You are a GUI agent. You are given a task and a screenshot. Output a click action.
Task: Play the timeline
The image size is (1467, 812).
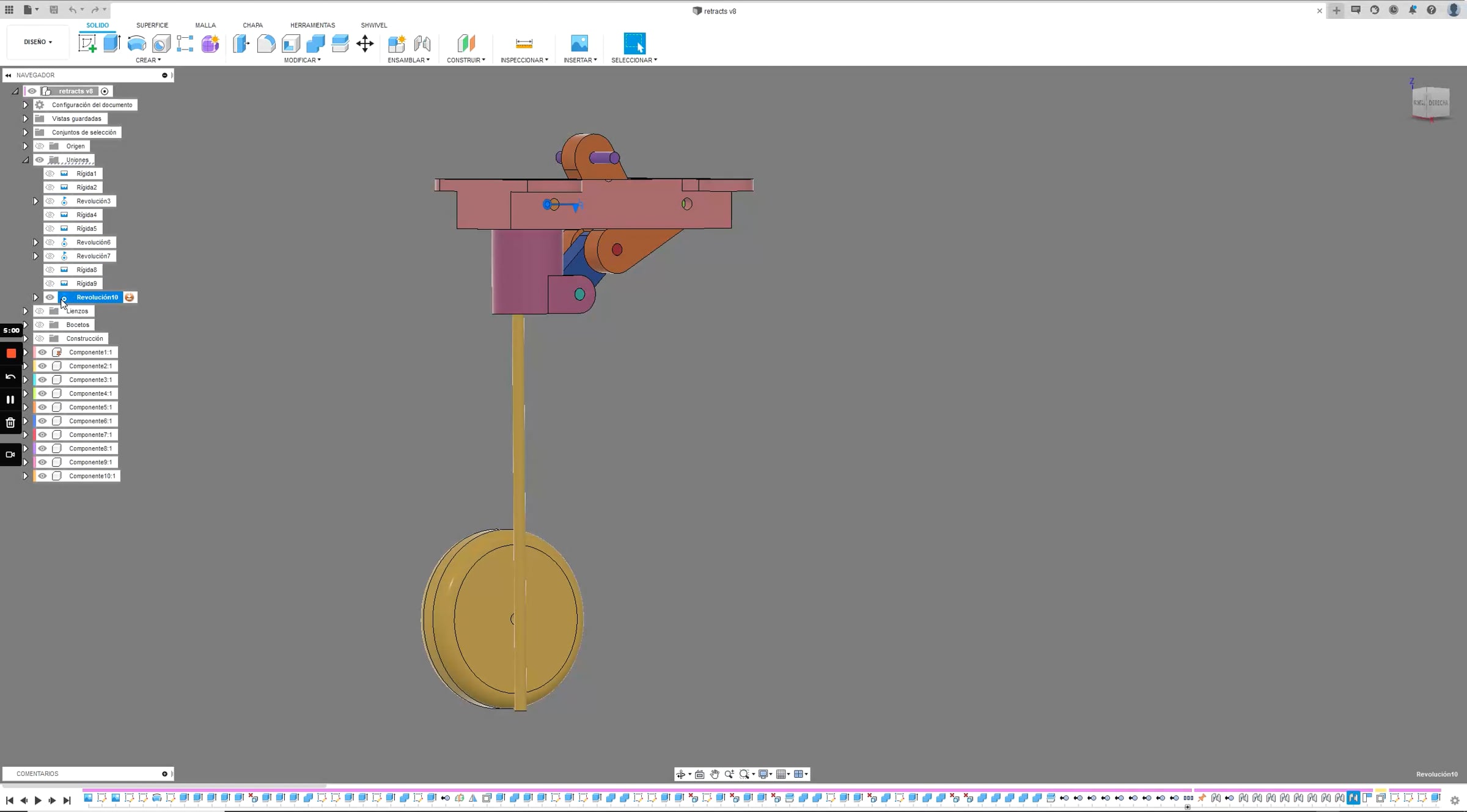coord(38,800)
